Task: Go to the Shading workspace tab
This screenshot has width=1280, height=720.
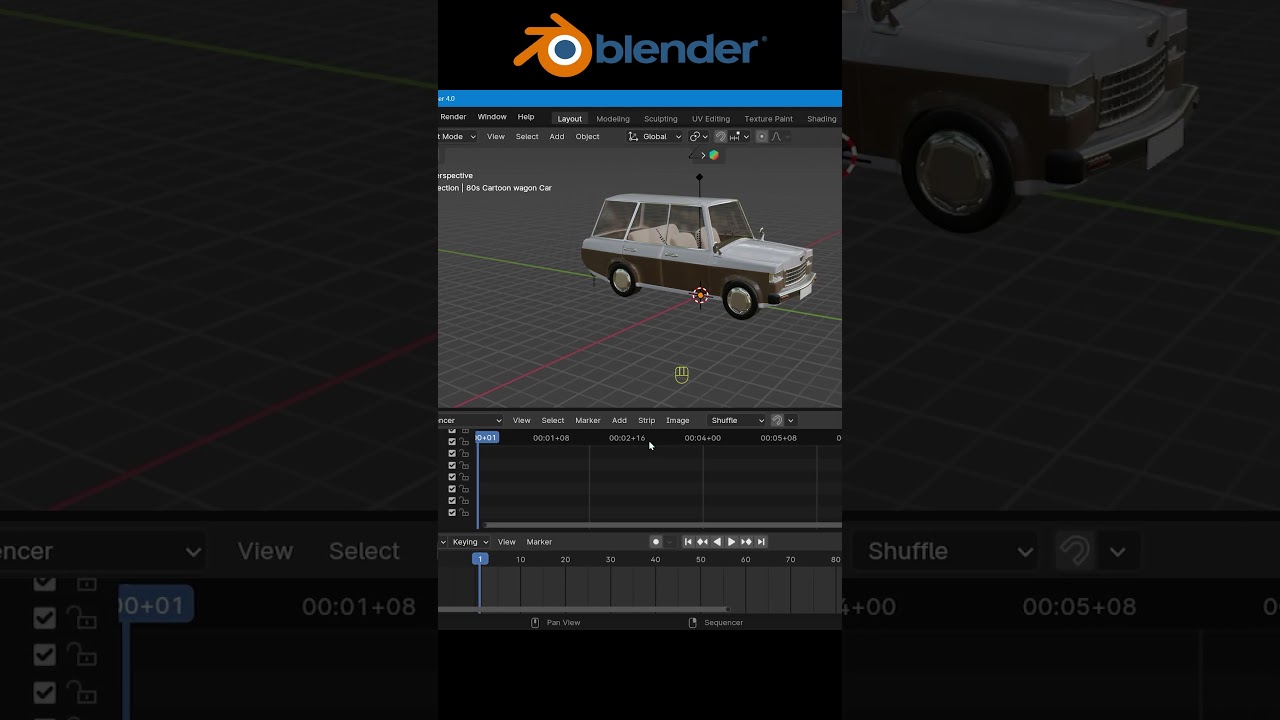Action: [821, 119]
